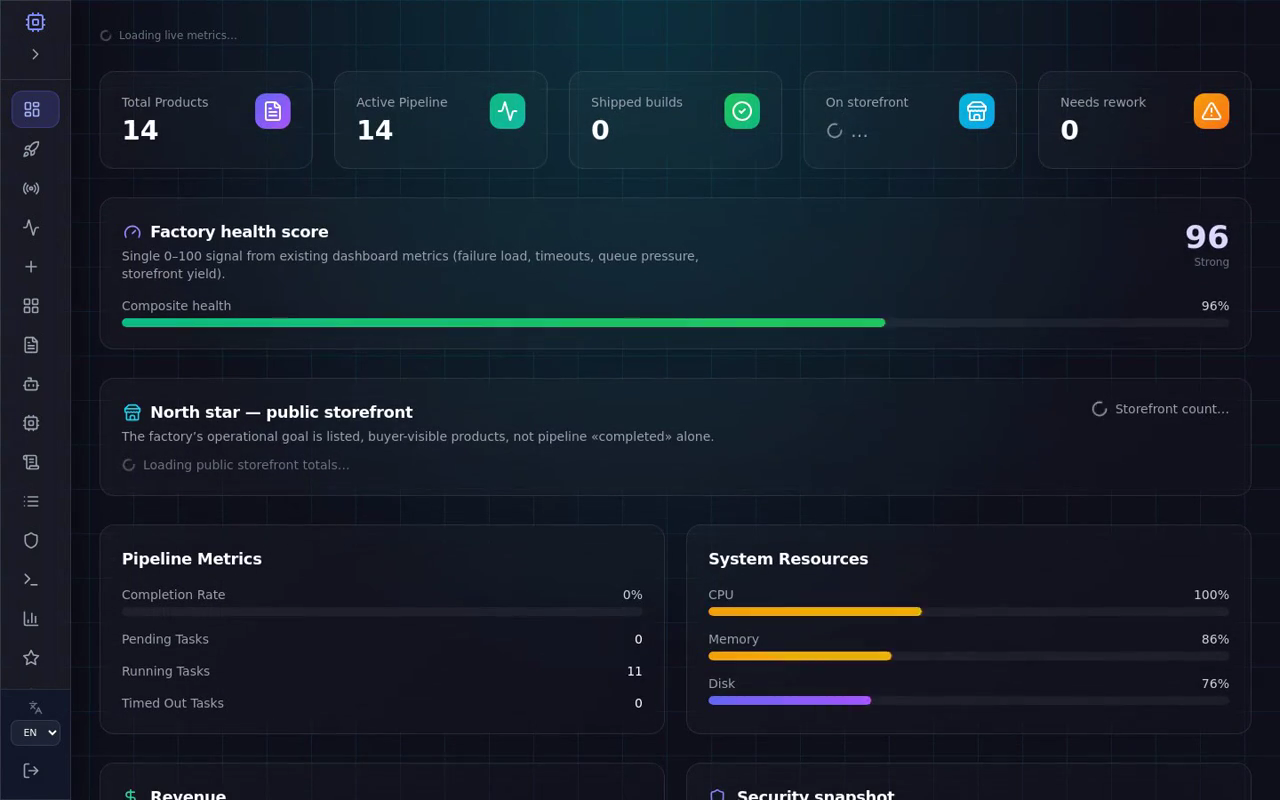Viewport: 1280px width, 800px height.
Task: Click the logout icon at sidebar bottom
Action: click(31, 770)
